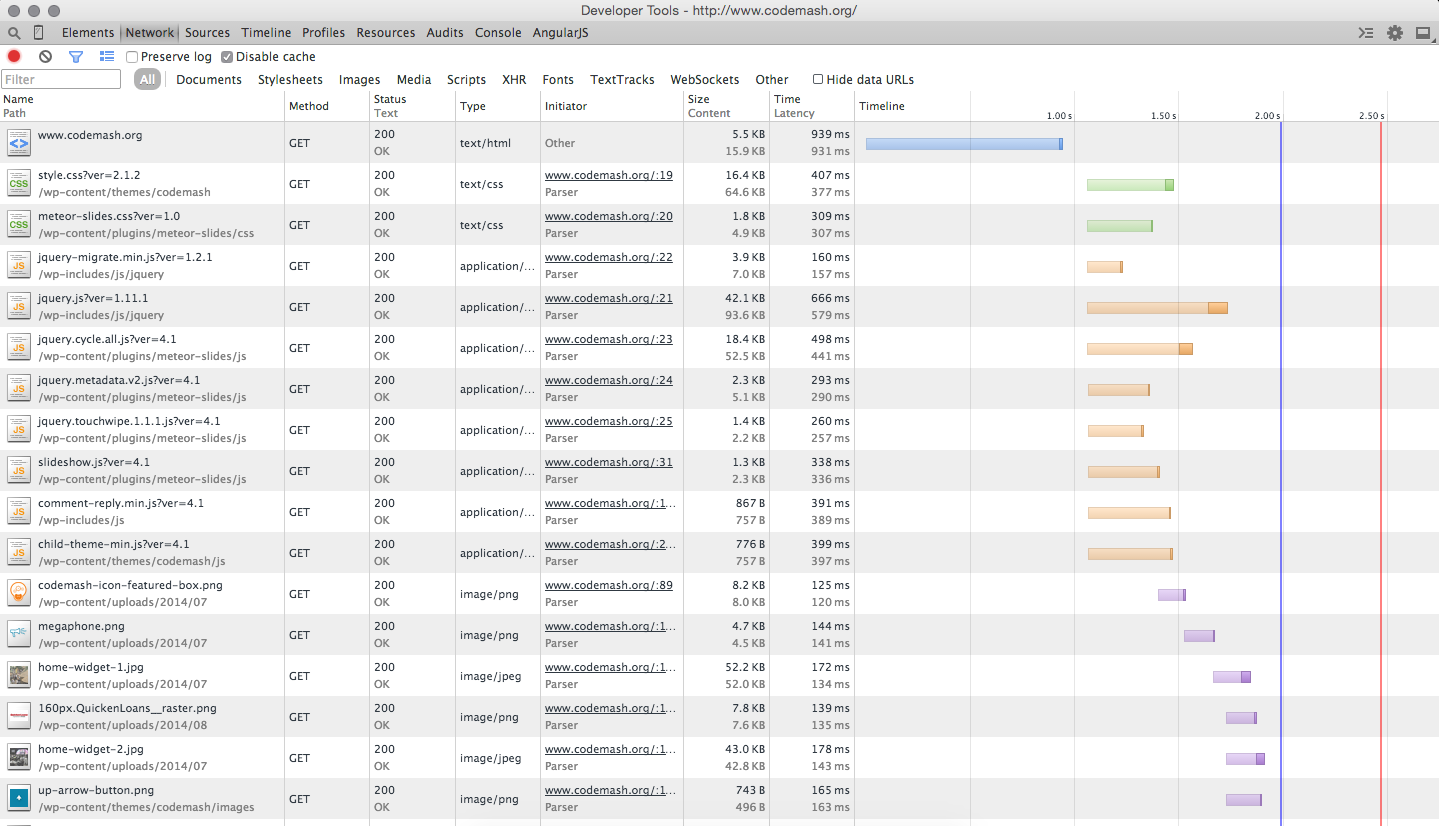Toggle the blue filter funnel icon
This screenshot has height=826, width=1439.
coord(75,57)
